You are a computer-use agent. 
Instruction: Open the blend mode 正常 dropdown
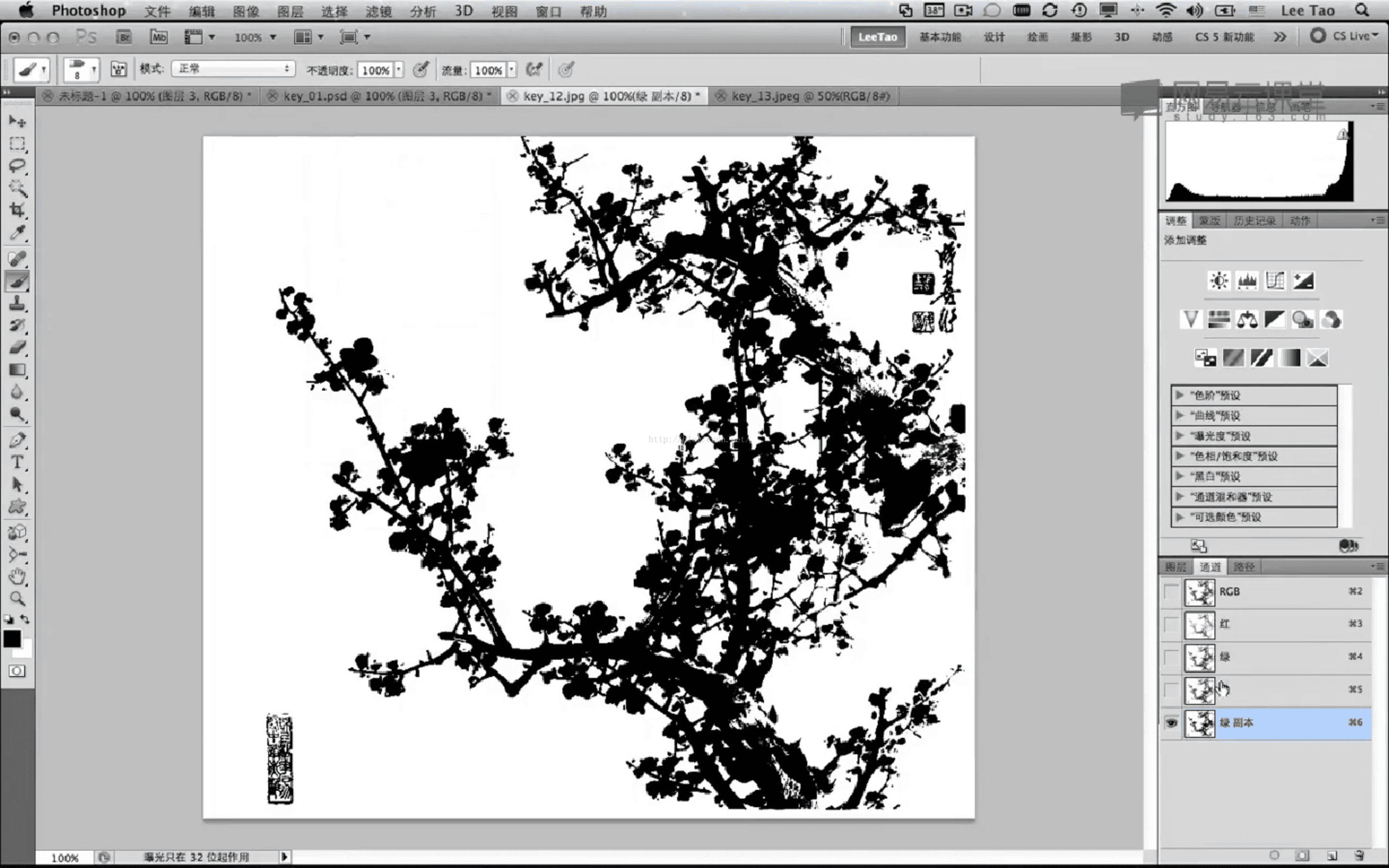tap(233, 69)
